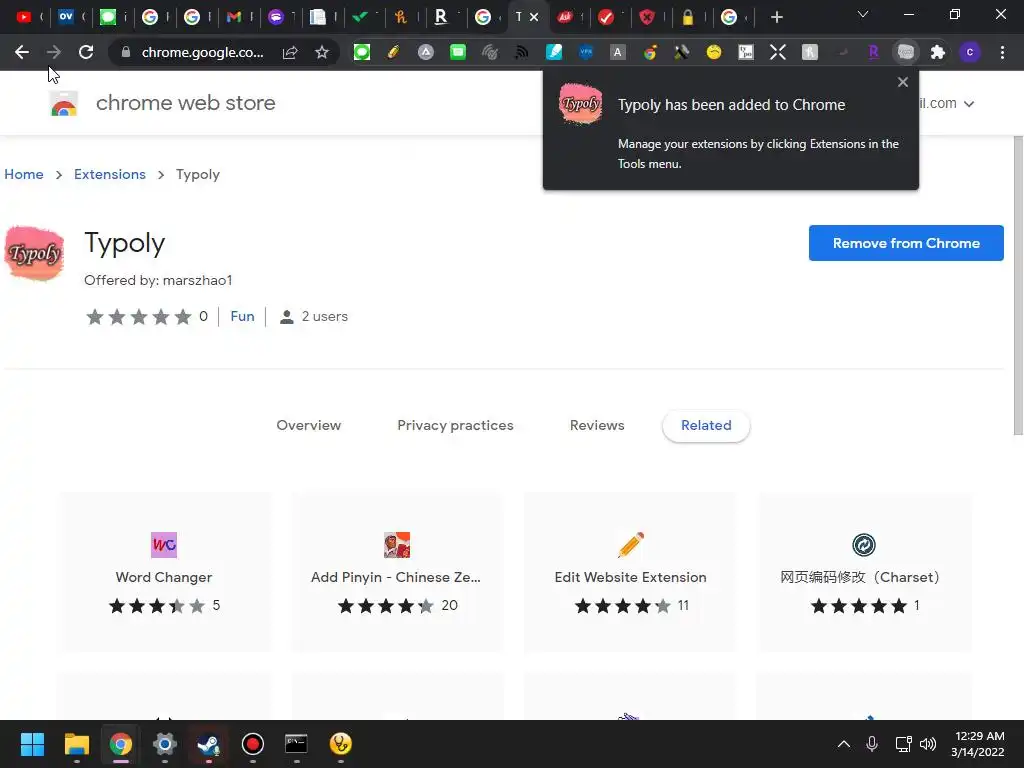Open the Edit Website Extension card
The height and width of the screenshot is (768, 1024).
tap(630, 572)
